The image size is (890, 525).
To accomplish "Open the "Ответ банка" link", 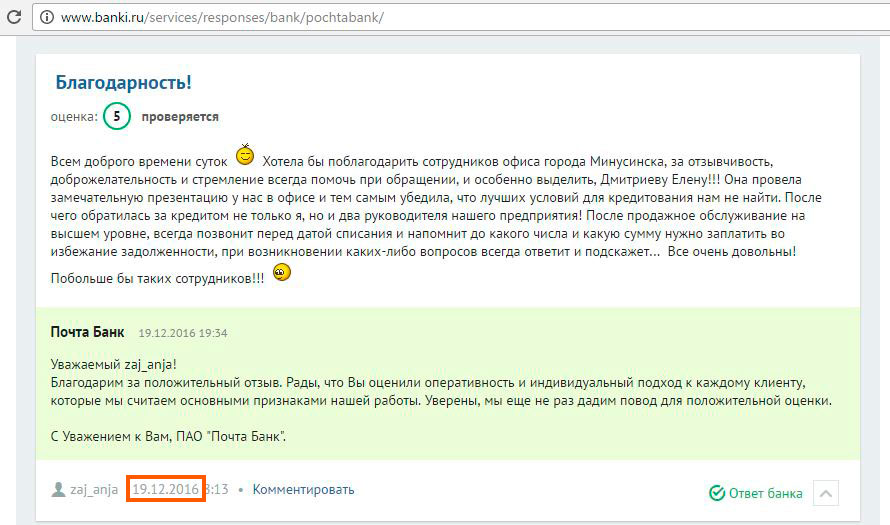I will [766, 493].
